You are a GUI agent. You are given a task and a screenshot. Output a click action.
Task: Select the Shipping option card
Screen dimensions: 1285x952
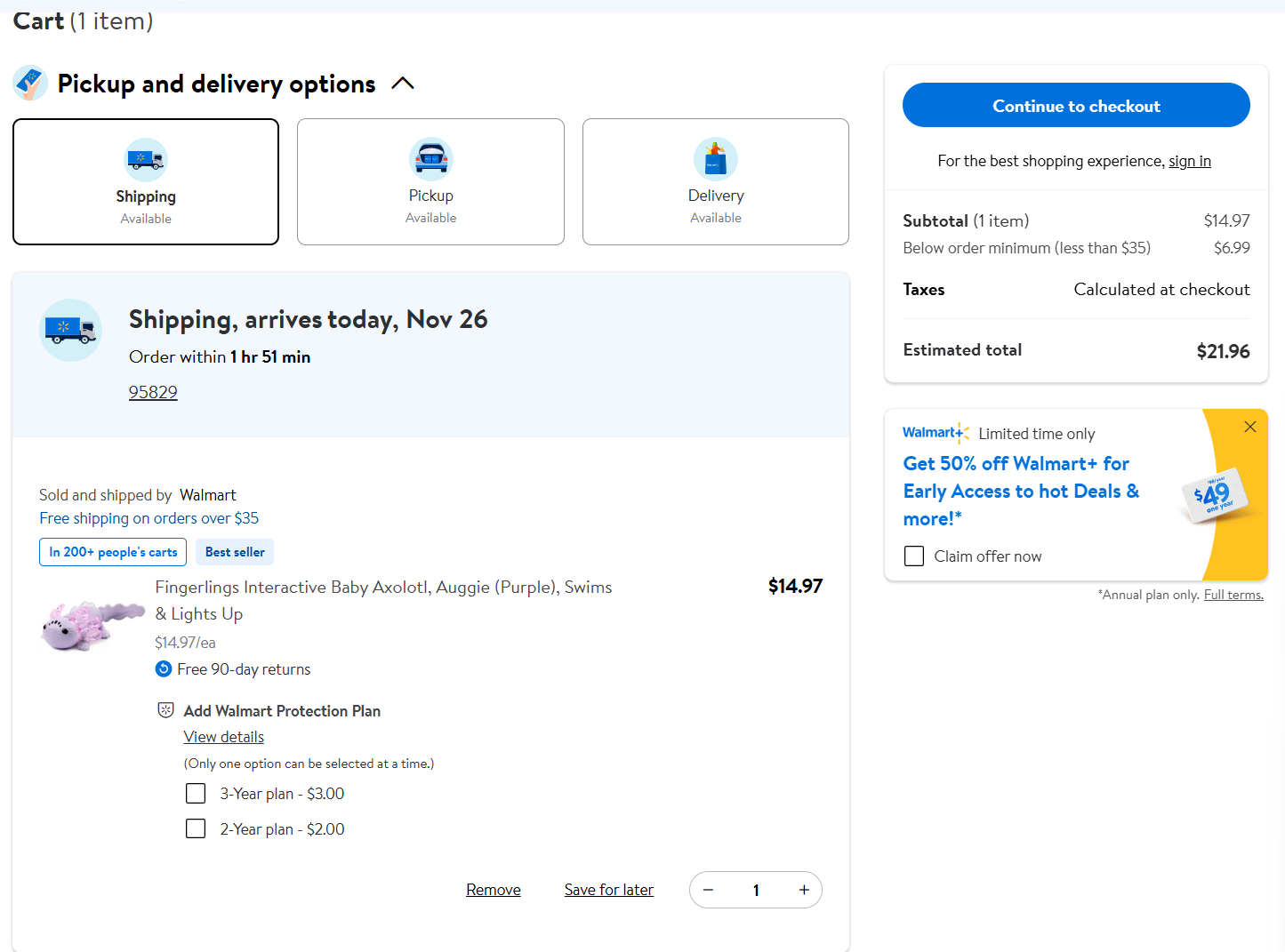pos(146,181)
